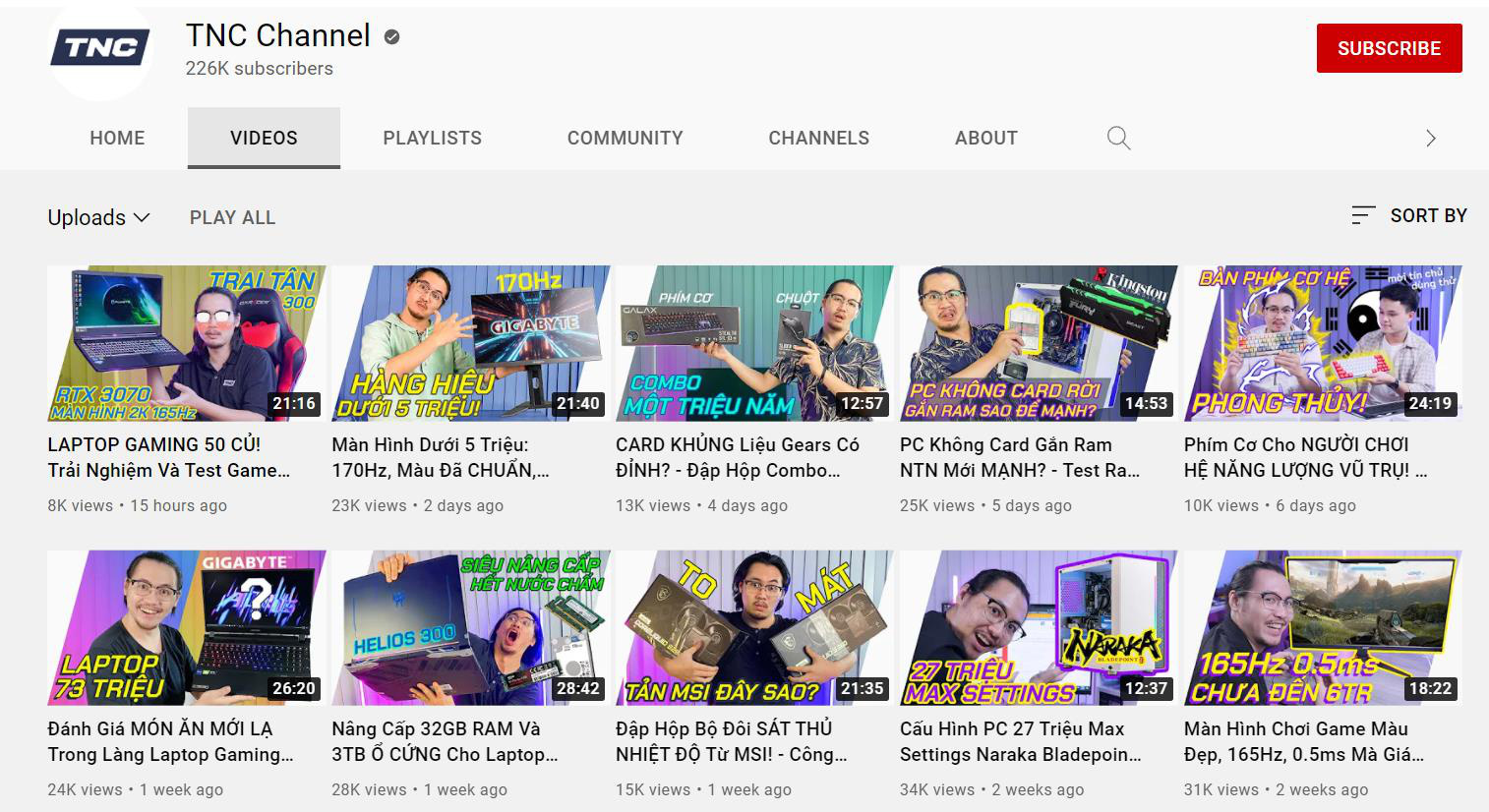View the ABOUT tab
This screenshot has height=812, width=1489.
point(985,138)
